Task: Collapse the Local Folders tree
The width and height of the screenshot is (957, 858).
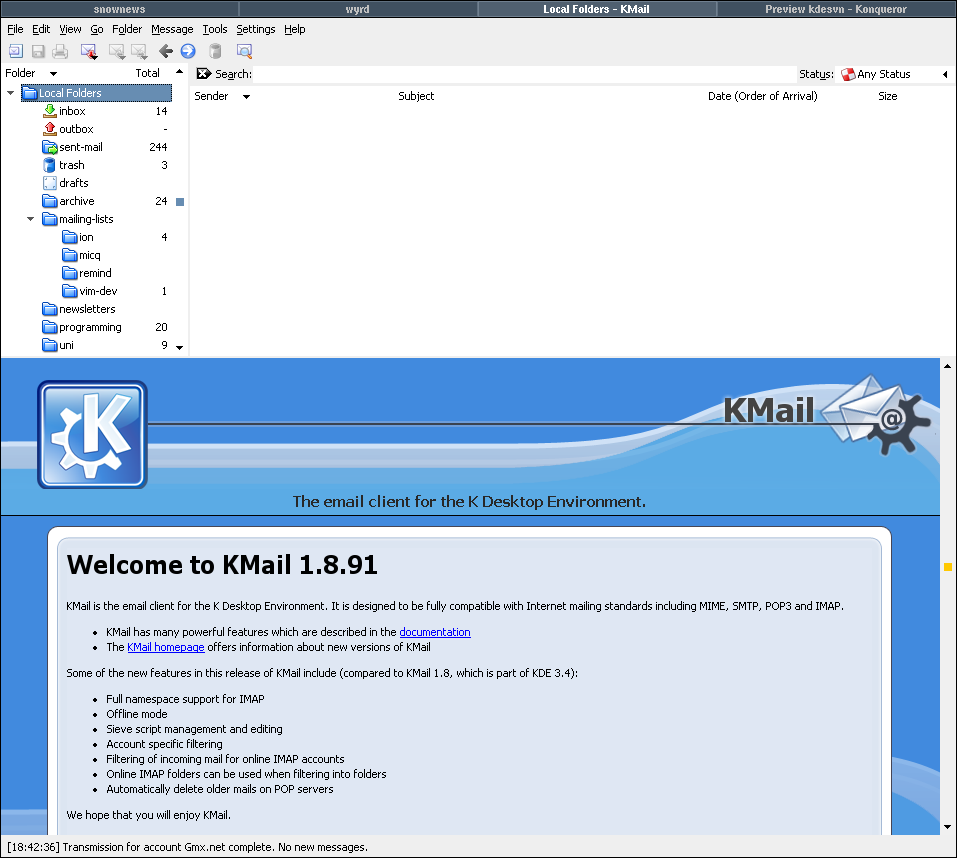Action: [10, 93]
